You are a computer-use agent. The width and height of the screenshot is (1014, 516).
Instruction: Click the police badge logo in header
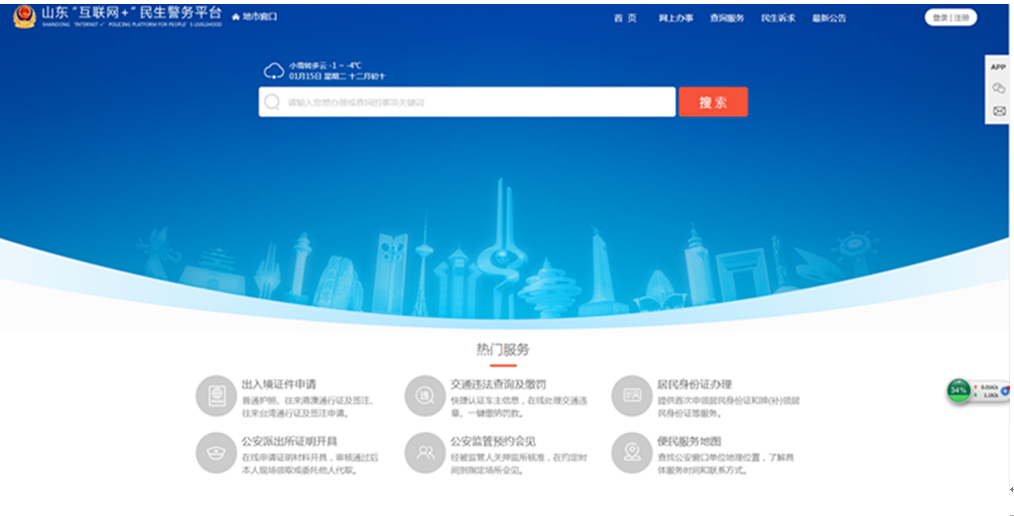pos(23,18)
